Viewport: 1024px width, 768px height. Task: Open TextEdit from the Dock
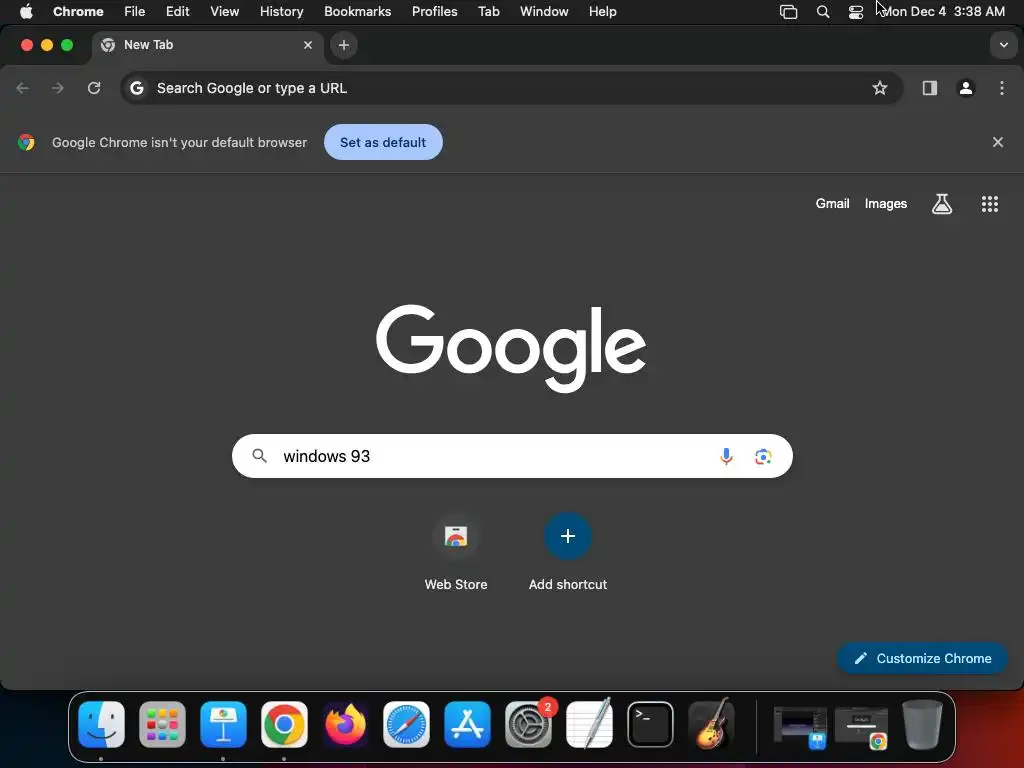point(590,725)
